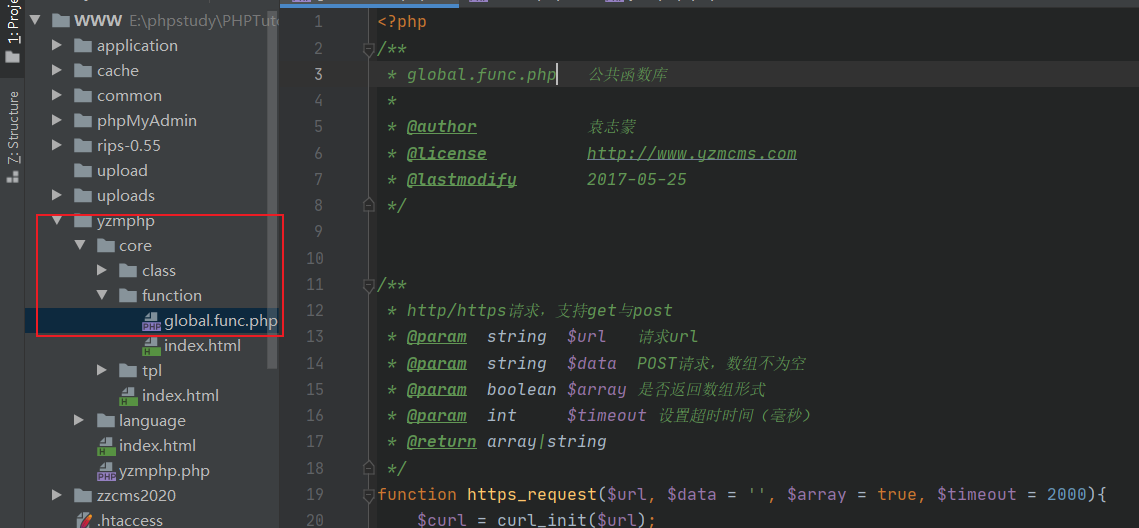
Task: Click the language folder icon
Action: tap(105, 421)
